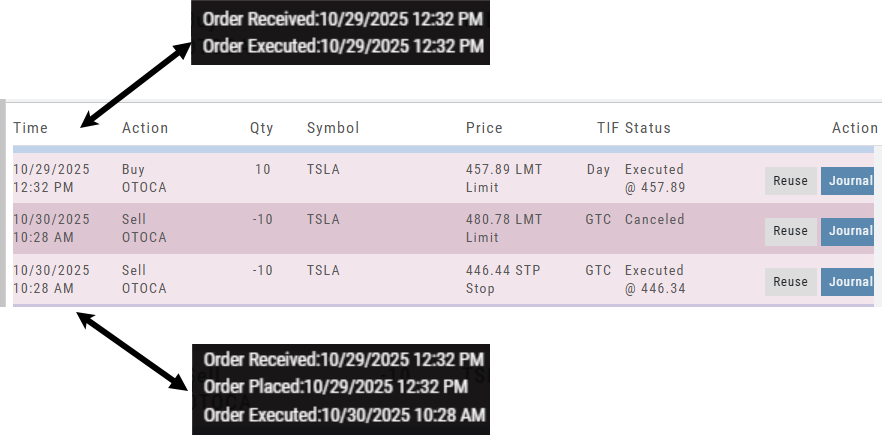Click Reuse on the TSLA Buy order
Screen dimensions: 882x435
(790, 181)
